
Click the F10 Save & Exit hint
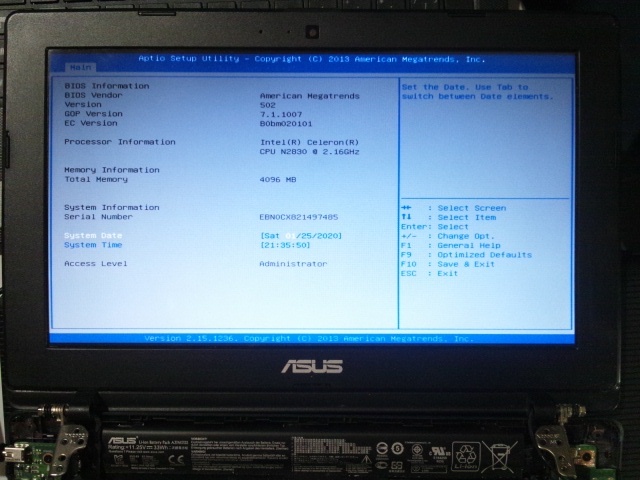448,264
